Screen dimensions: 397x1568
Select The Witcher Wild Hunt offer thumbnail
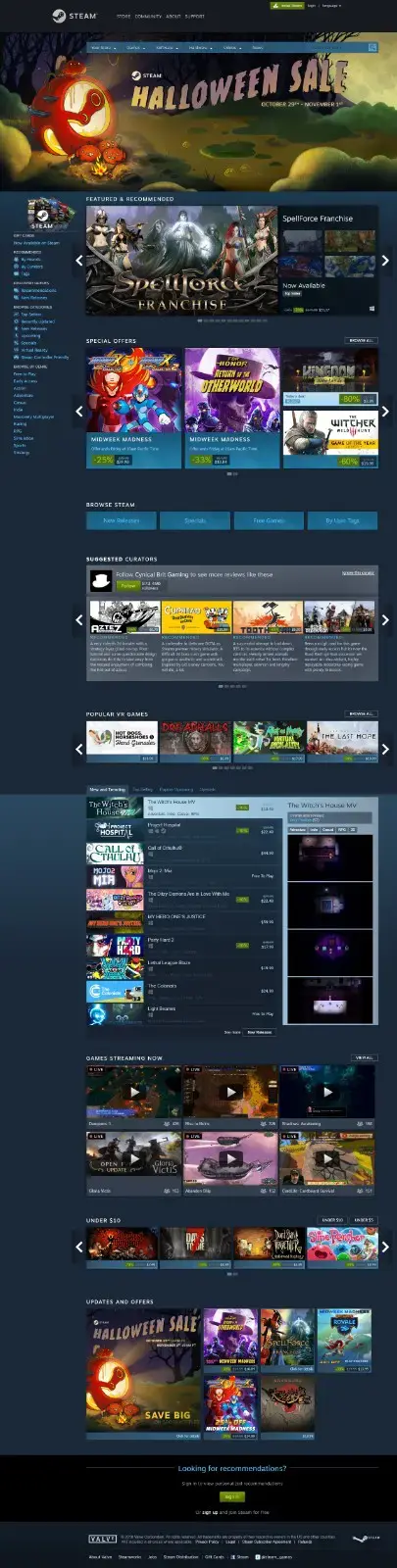[330, 437]
